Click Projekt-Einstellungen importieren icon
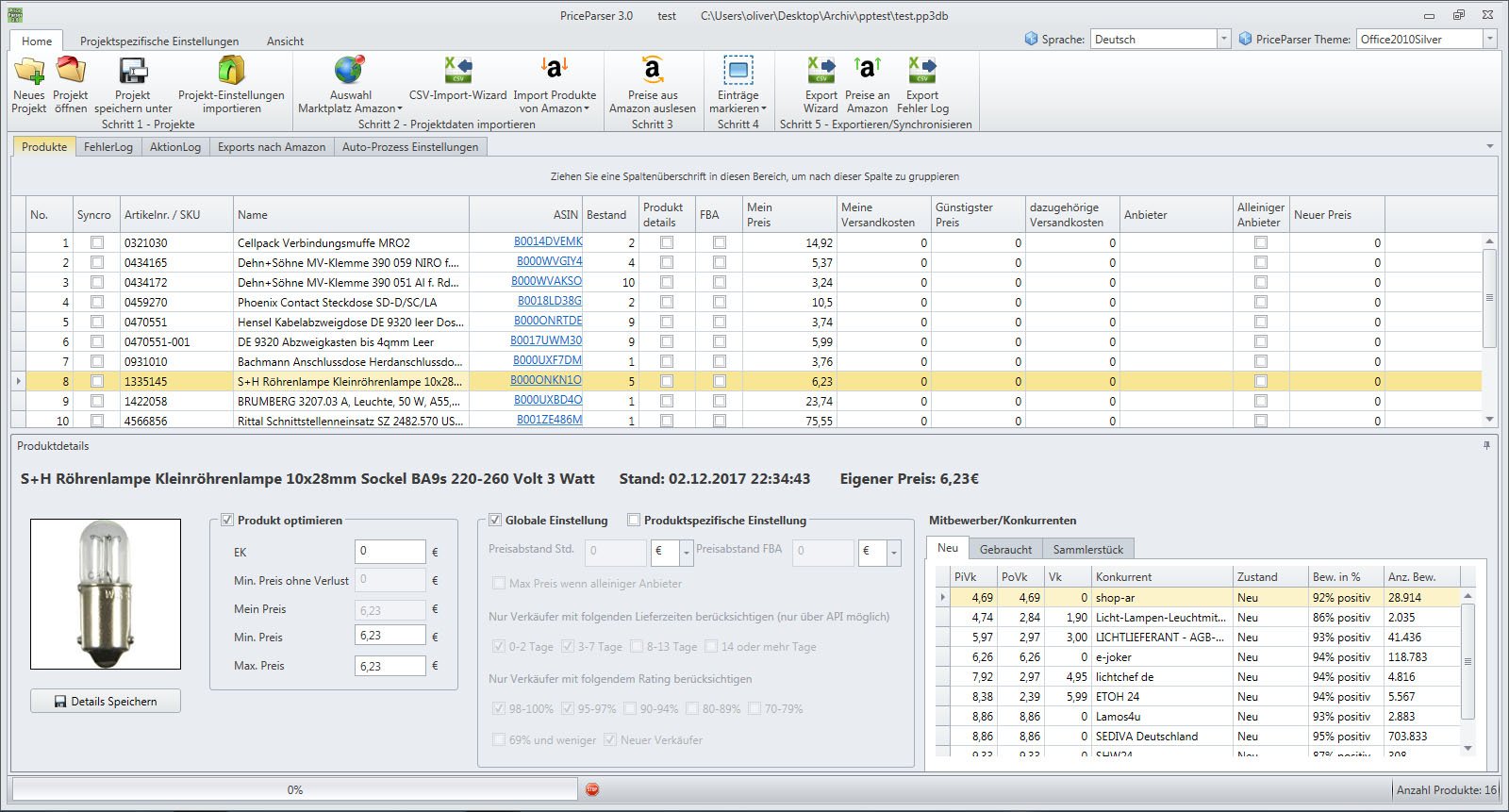The image size is (1509, 812). tap(231, 71)
